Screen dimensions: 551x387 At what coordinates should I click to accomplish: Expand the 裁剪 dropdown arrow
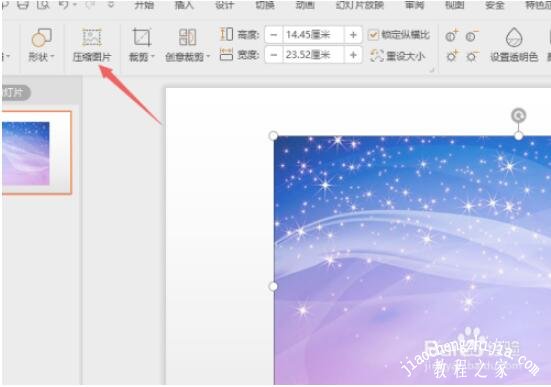(x=153, y=57)
